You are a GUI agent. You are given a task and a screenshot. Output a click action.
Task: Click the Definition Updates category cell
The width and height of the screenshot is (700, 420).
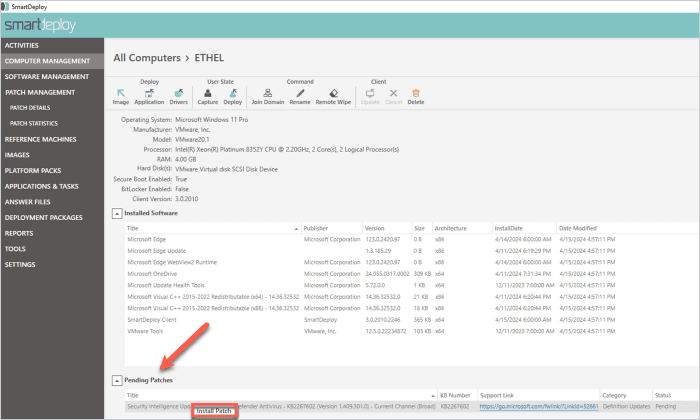coord(626,407)
